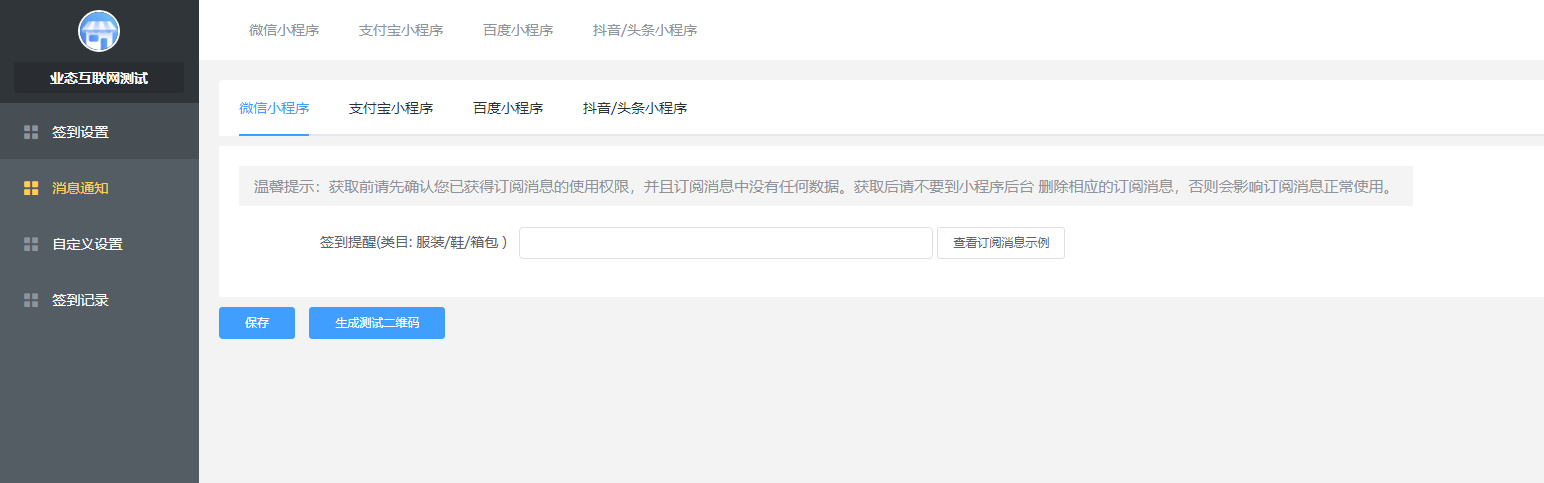Go to 自定义设置 in sidebar
The image size is (1544, 483).
pos(99,244)
